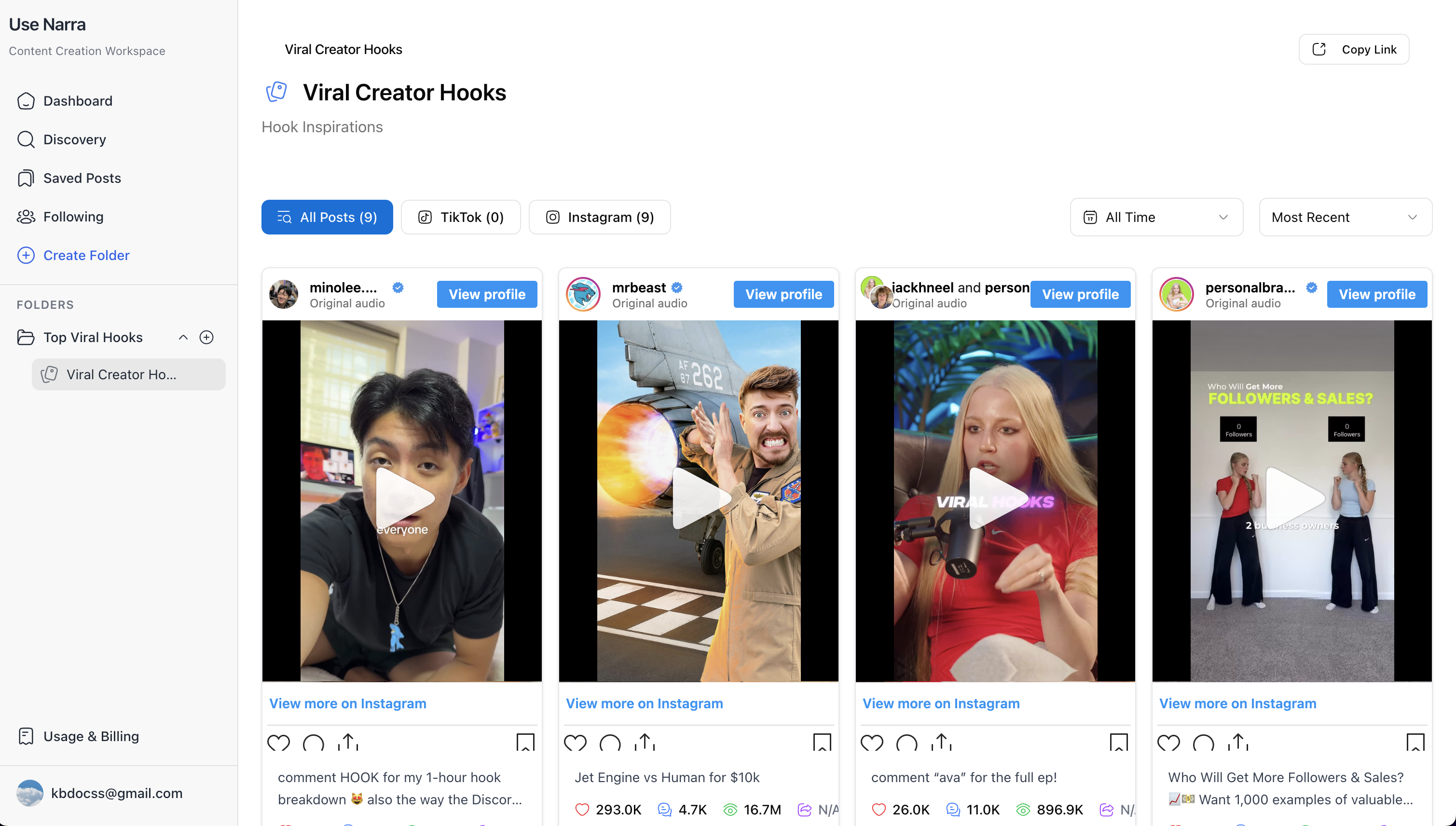Switch to the Instagram (9) tab
The width and height of the screenshot is (1456, 826).
coord(600,217)
